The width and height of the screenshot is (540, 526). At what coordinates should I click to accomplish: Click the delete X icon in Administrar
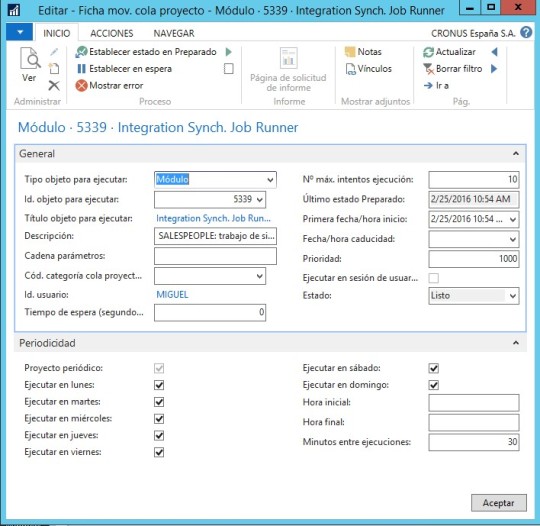54,85
